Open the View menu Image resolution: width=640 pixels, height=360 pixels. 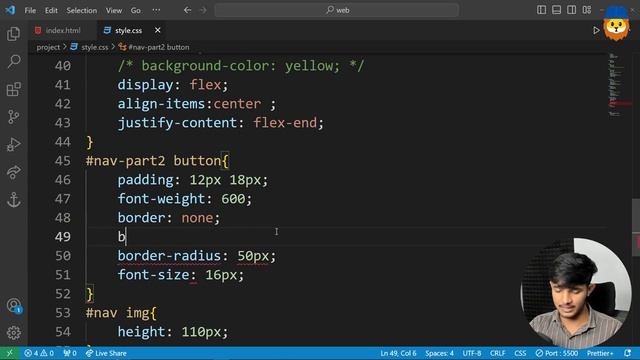click(113, 10)
